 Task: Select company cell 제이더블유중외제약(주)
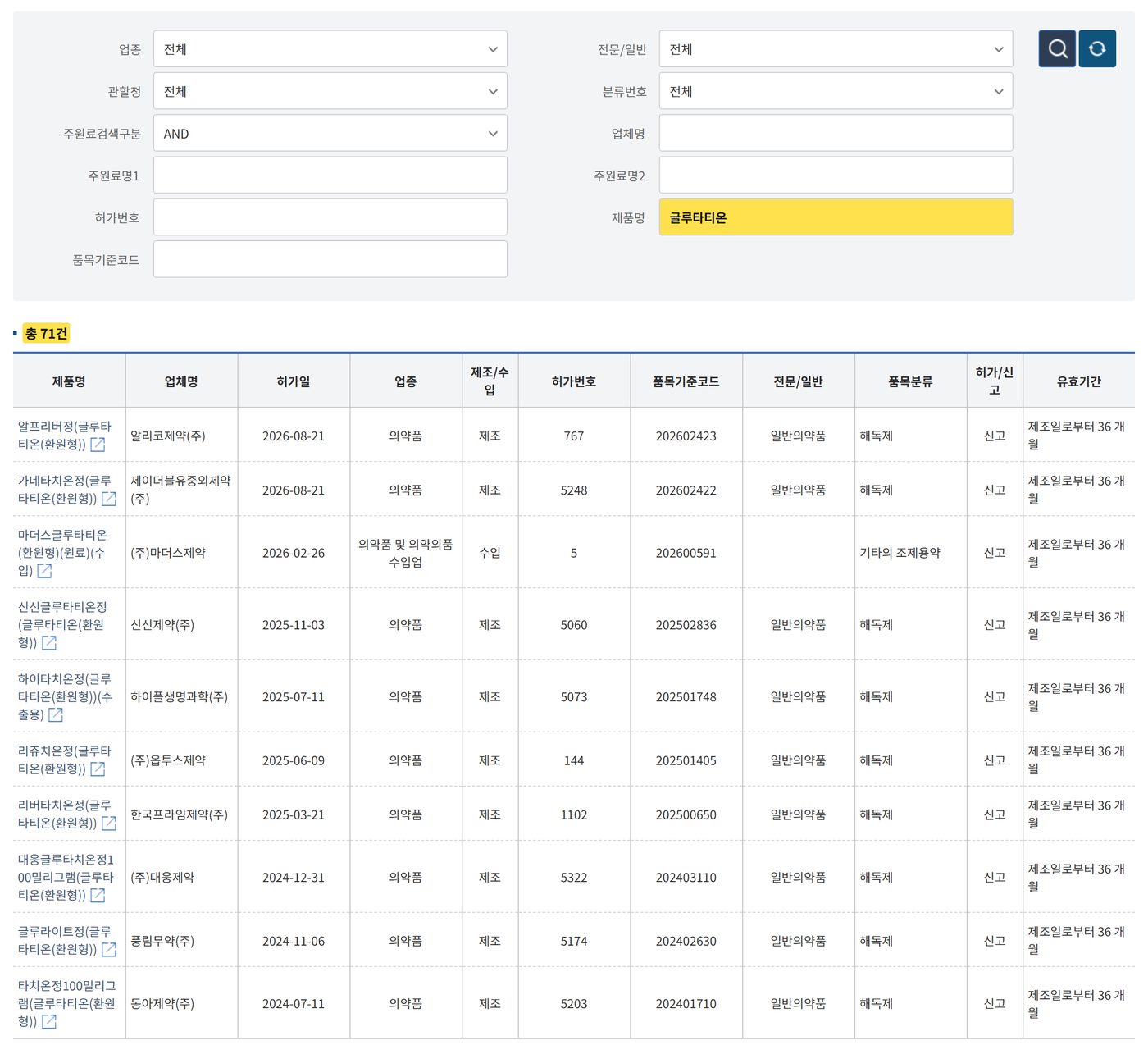[x=180, y=490]
